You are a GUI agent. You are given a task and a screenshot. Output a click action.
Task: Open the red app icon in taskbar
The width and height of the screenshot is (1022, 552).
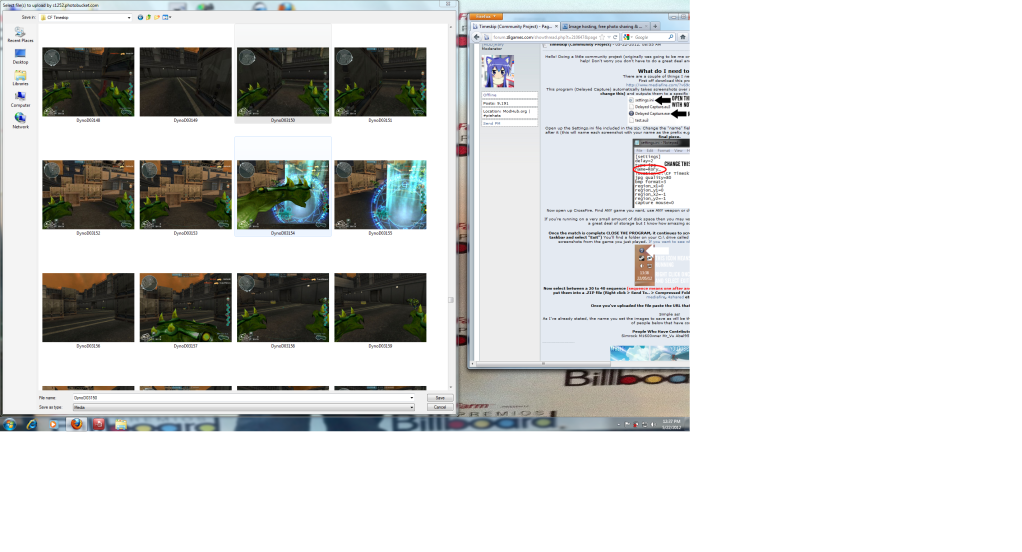[x=98, y=424]
